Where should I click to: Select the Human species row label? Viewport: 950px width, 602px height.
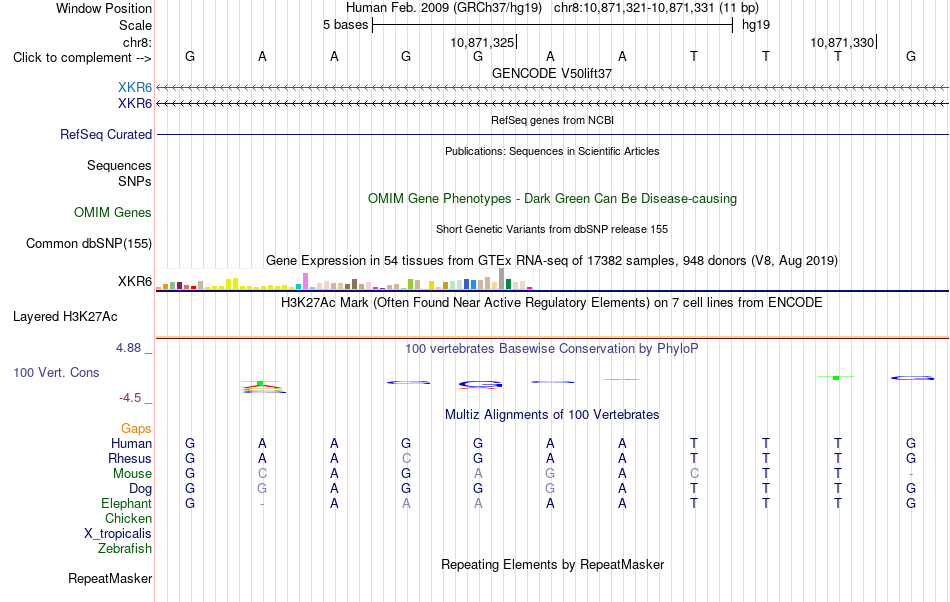(131, 443)
